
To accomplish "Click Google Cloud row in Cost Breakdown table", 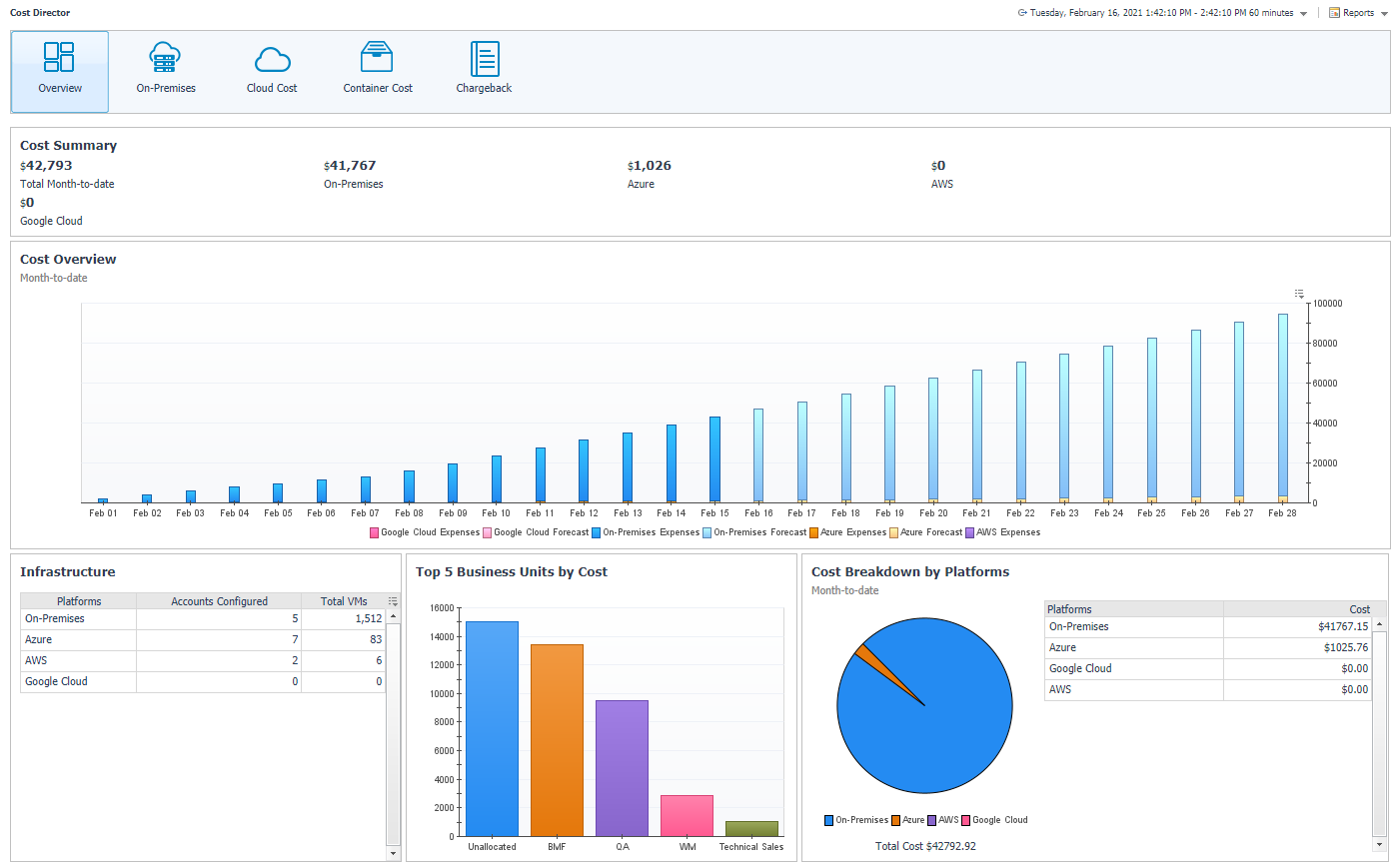I will click(1209, 669).
